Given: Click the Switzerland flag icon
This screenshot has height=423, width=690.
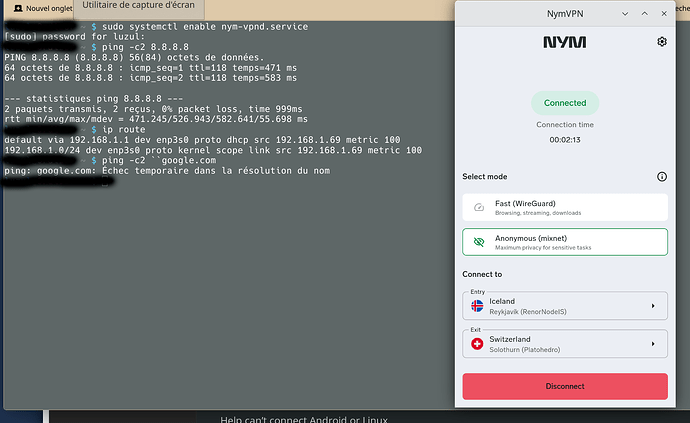Looking at the screenshot, I should click(477, 344).
